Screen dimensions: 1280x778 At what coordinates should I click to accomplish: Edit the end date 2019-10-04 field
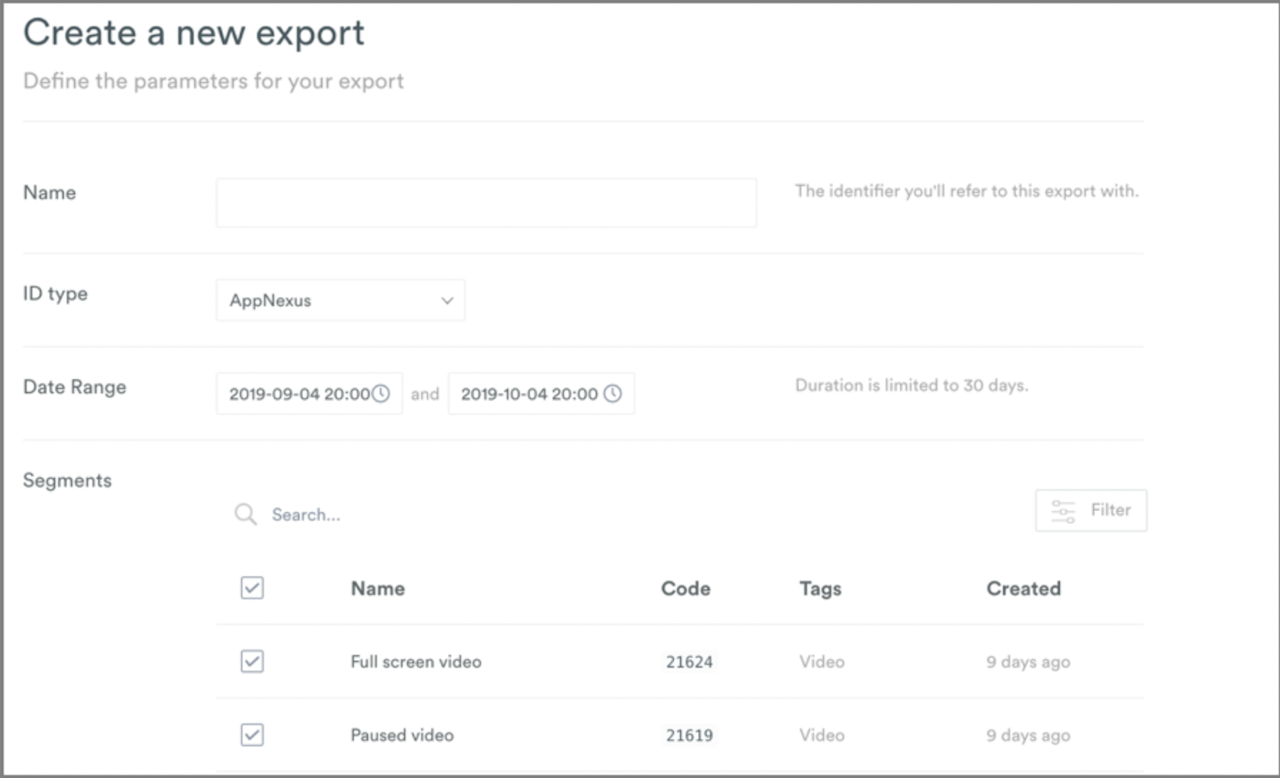point(529,394)
